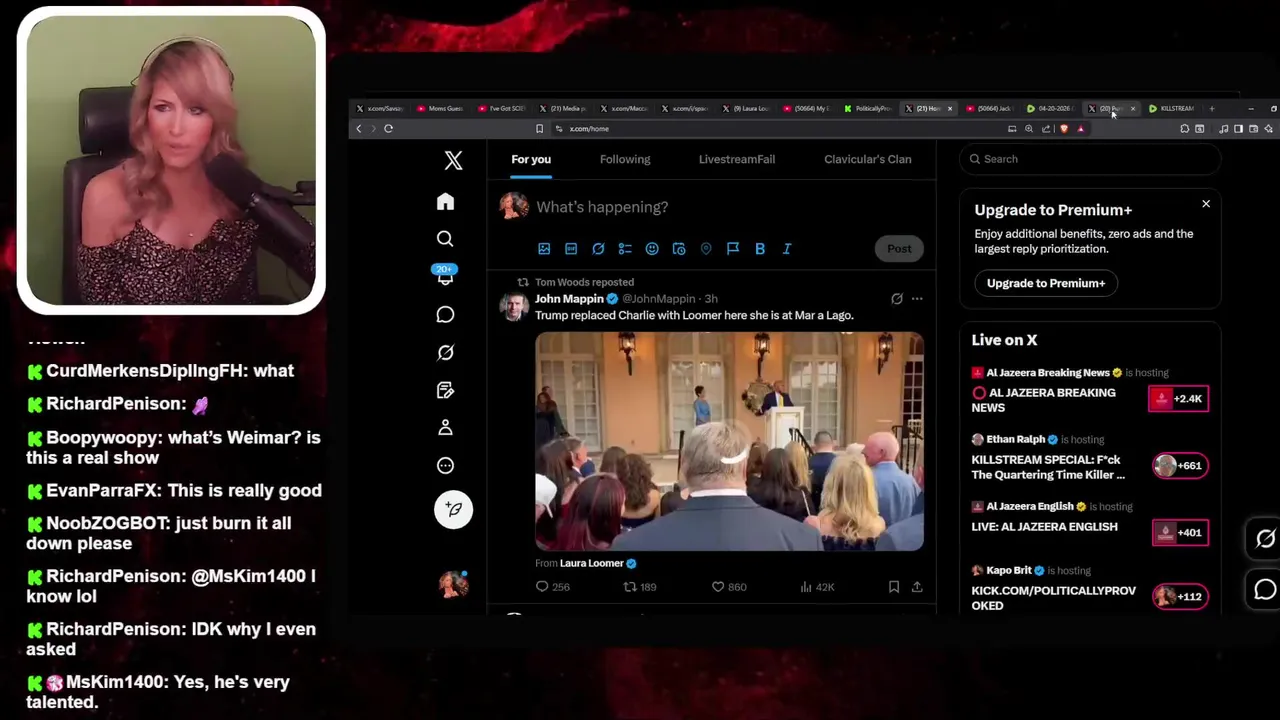1280x720 pixels.
Task: Click the Grok icon on John Mappin's post
Action: tap(897, 299)
